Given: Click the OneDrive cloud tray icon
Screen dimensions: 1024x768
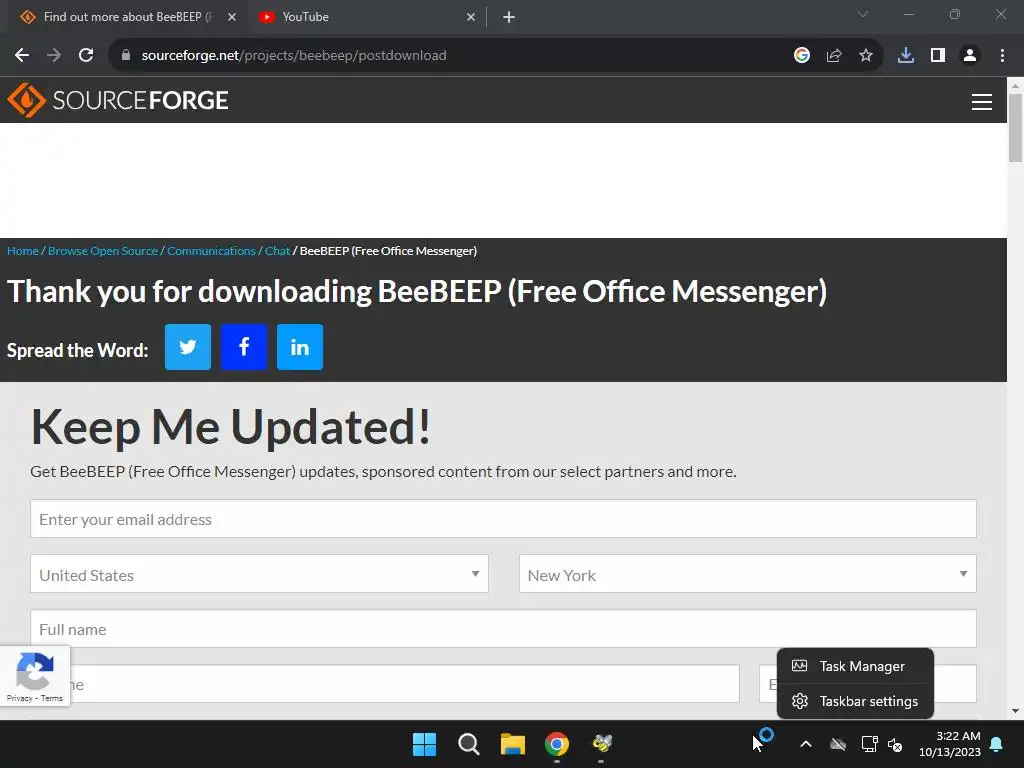Looking at the screenshot, I should [838, 744].
